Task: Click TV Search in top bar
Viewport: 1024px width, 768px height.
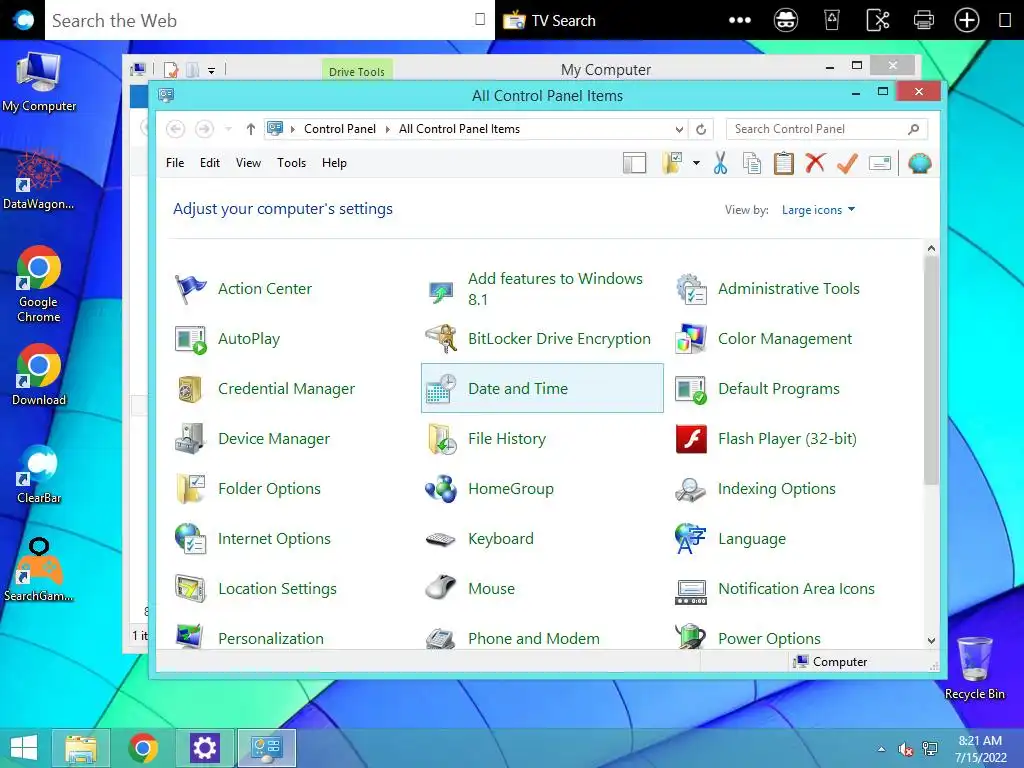Action: tap(549, 21)
